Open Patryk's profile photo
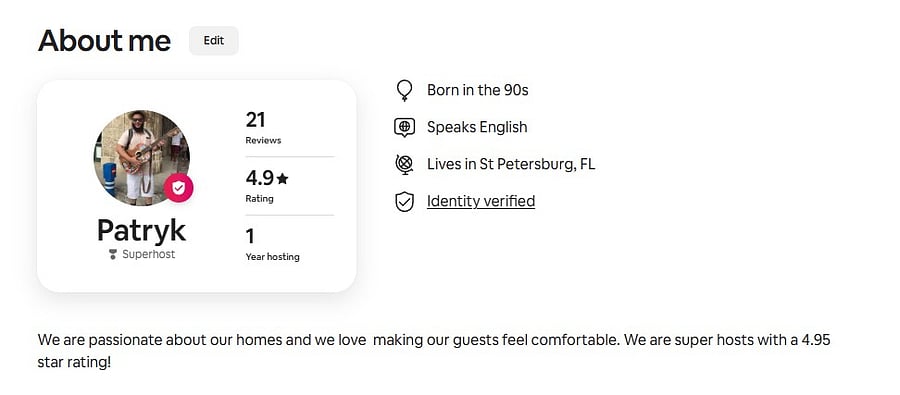This screenshot has width=900, height=395. tap(142, 158)
